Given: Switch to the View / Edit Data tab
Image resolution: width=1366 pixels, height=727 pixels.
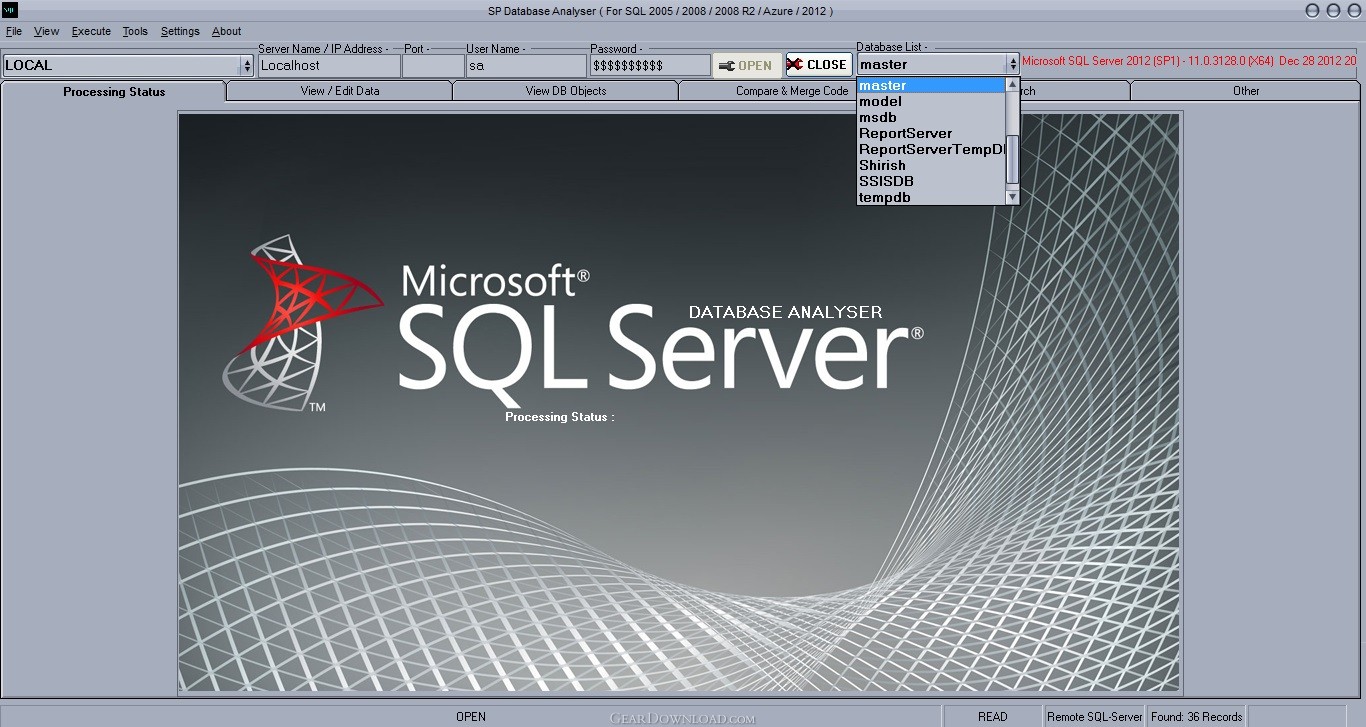Looking at the screenshot, I should coord(340,91).
